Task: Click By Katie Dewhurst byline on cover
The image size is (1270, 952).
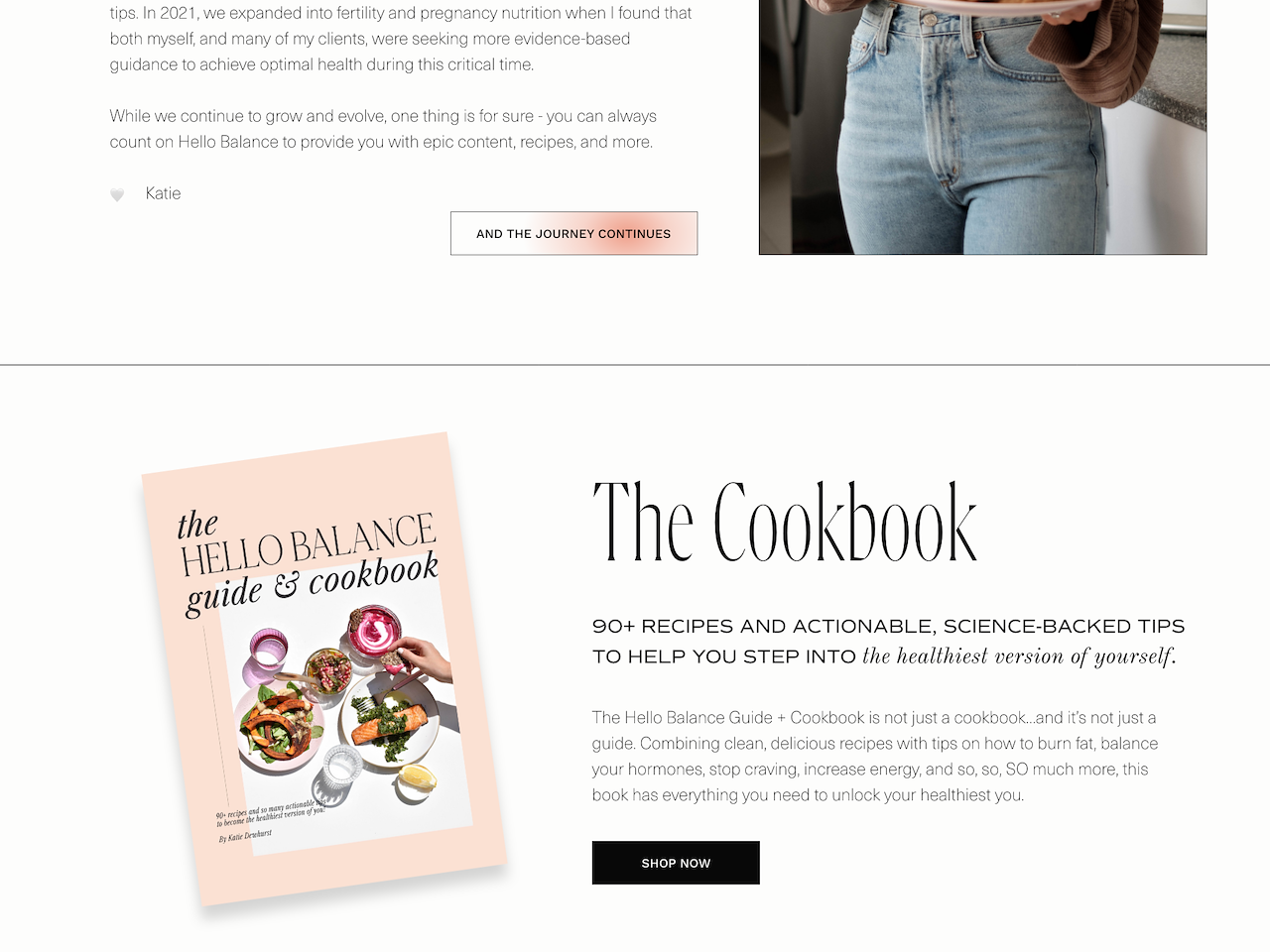Action: coord(245,836)
